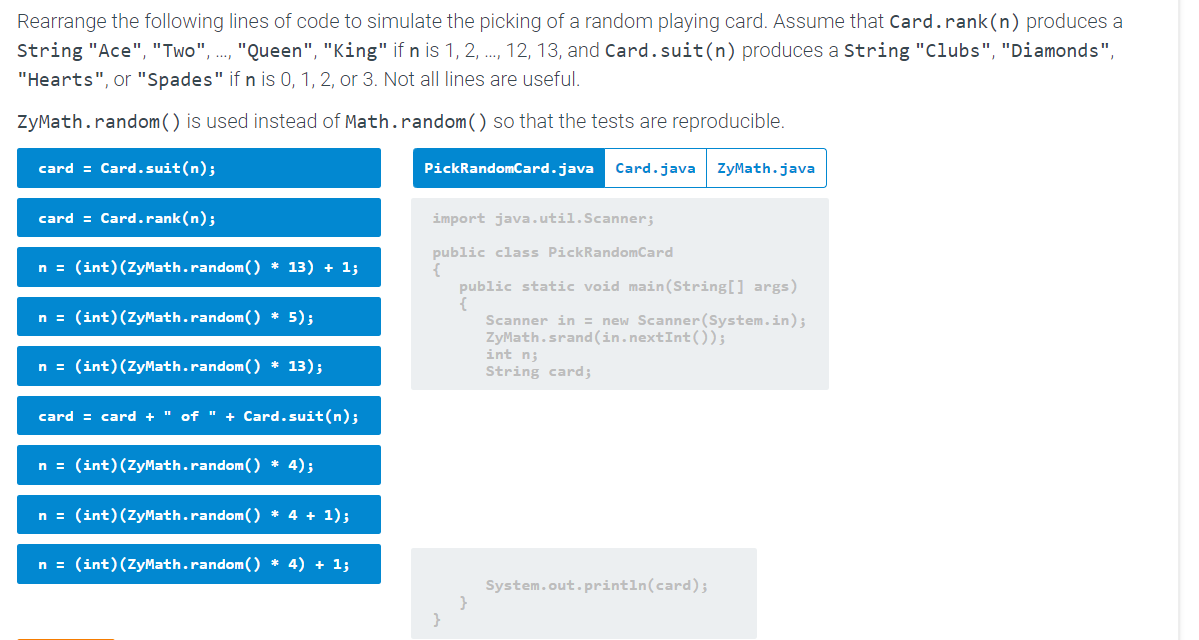
Task: Select the 'card = Card.rank(n);' code block
Action: (199, 217)
